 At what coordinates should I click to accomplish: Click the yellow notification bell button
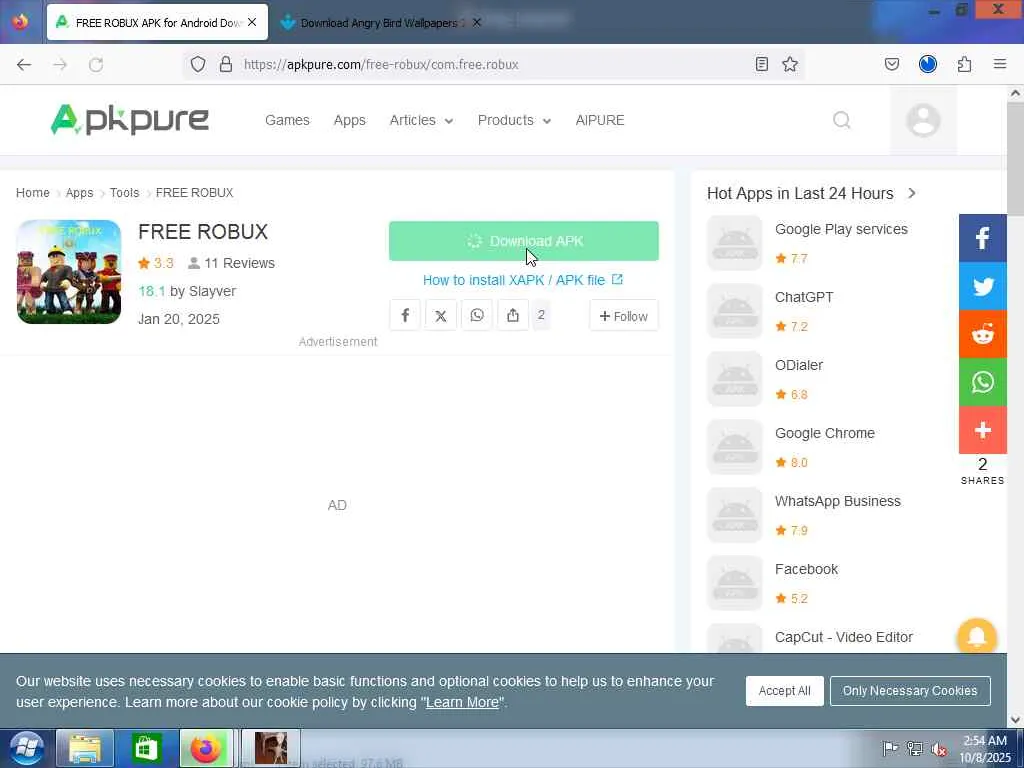[976, 637]
